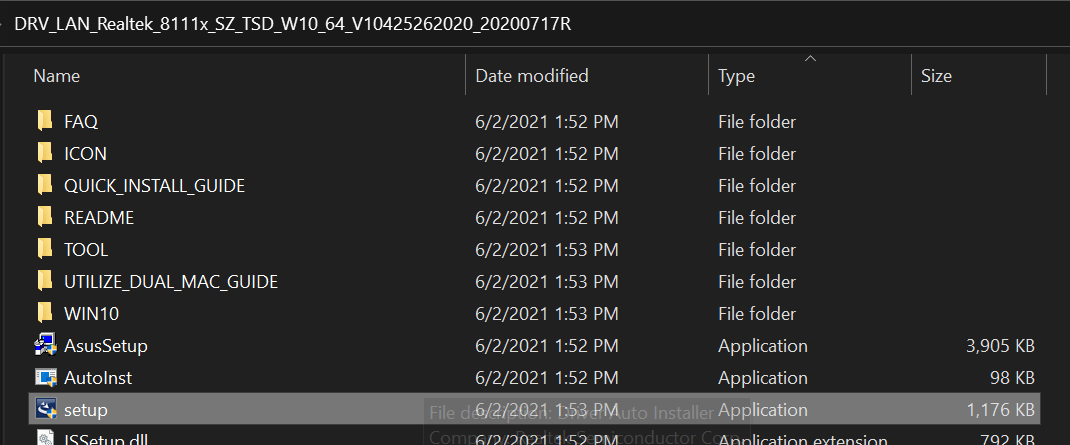Click the FAQ folder icon

point(45,121)
